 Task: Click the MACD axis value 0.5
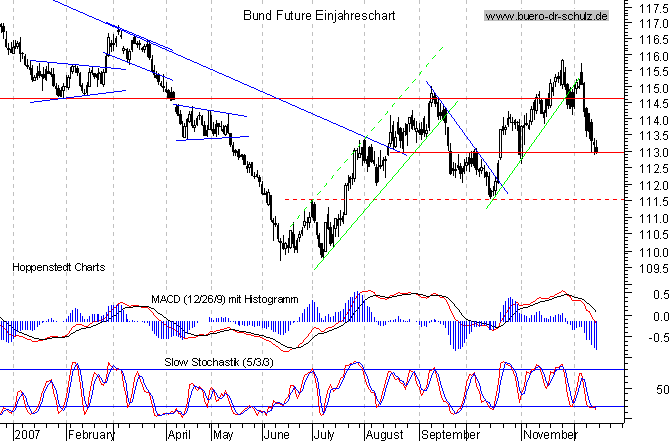point(661,294)
